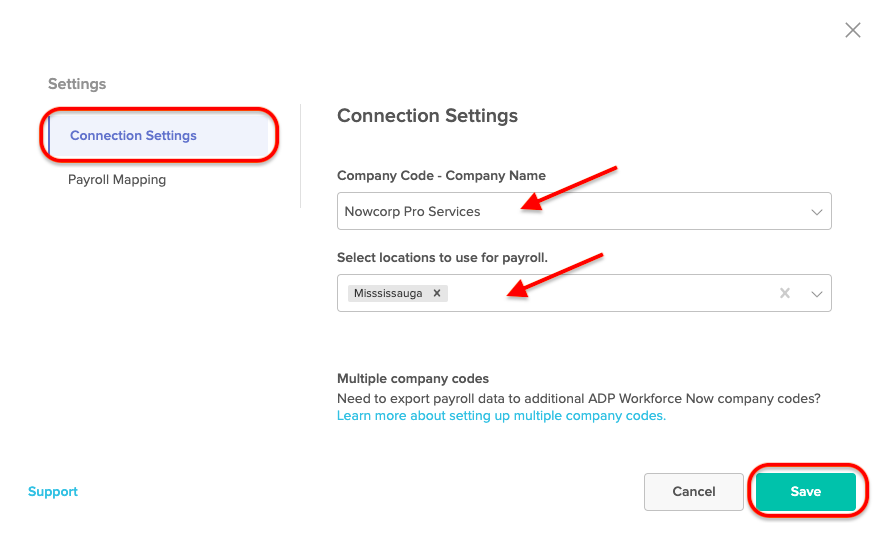886x543 pixels.
Task: Open the Payroll Mapping tab
Action: click(117, 180)
